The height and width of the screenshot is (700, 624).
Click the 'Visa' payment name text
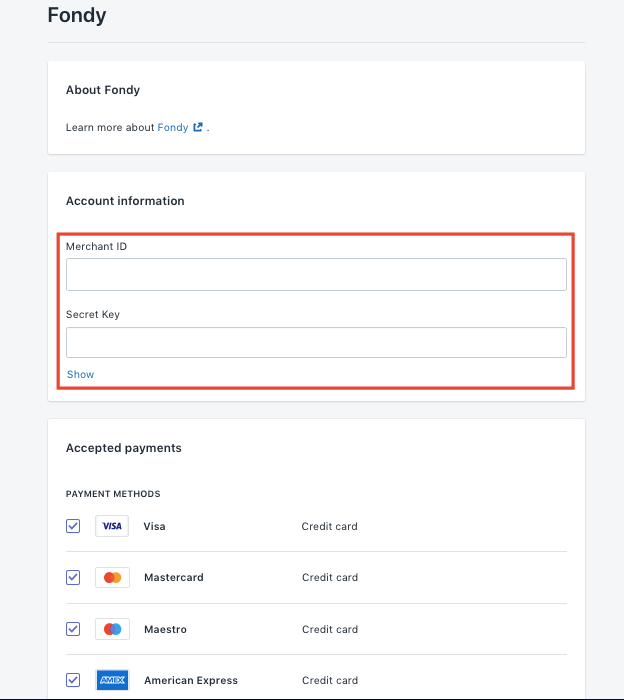[154, 526]
